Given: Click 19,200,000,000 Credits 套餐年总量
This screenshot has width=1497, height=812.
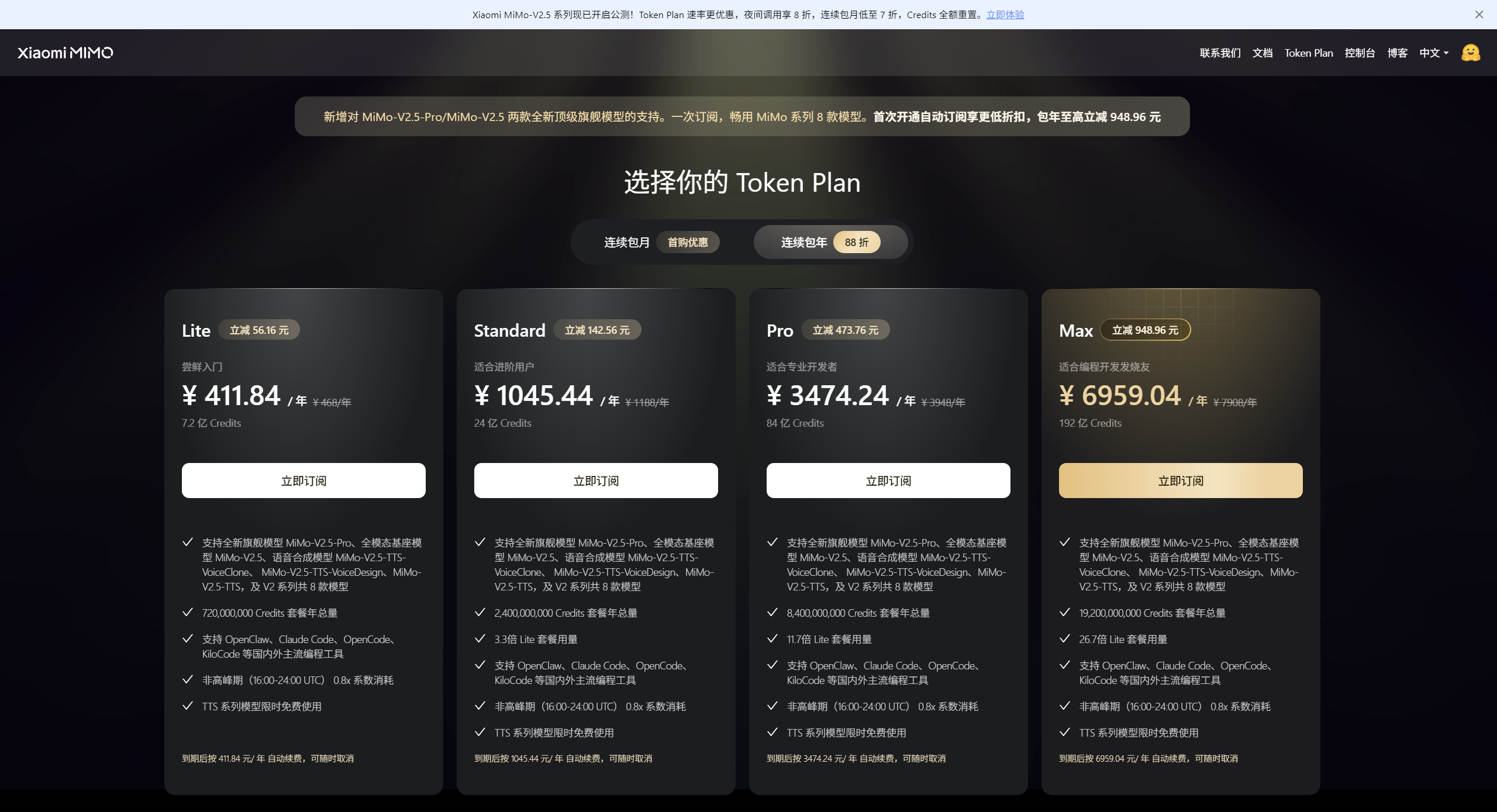Looking at the screenshot, I should 1153,613.
